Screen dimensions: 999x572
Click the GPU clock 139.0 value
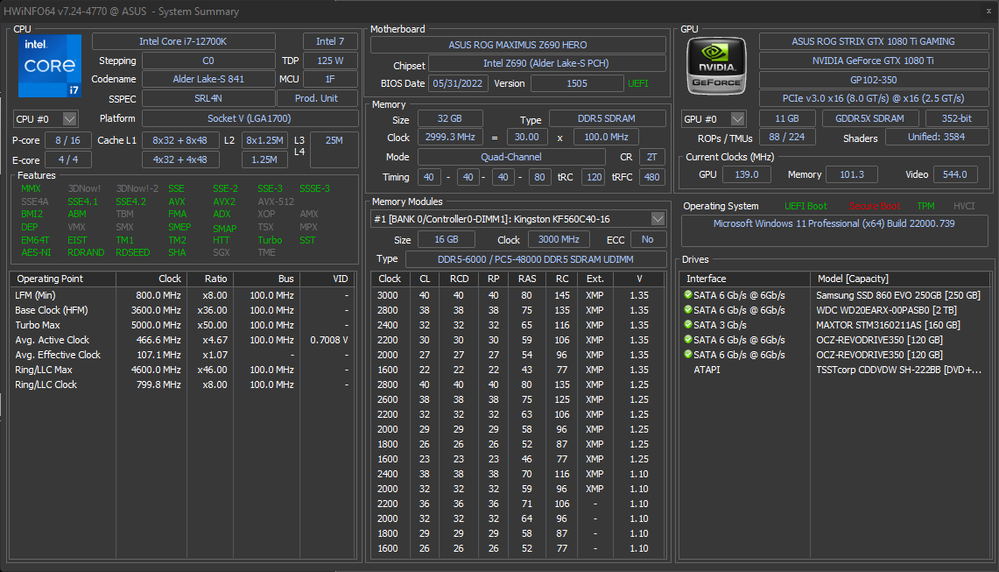tap(746, 175)
